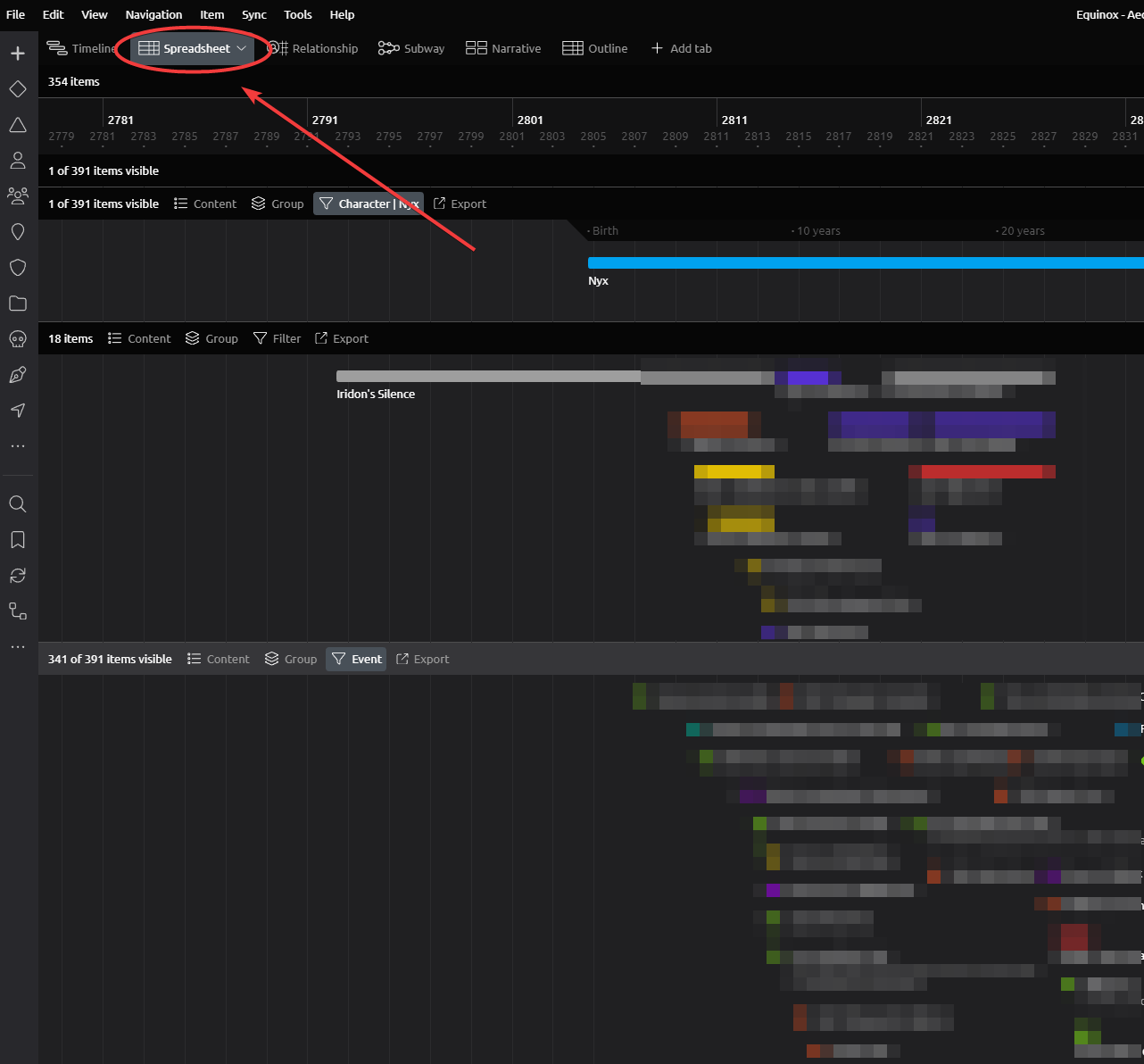Switch to the Subway tab

click(411, 48)
